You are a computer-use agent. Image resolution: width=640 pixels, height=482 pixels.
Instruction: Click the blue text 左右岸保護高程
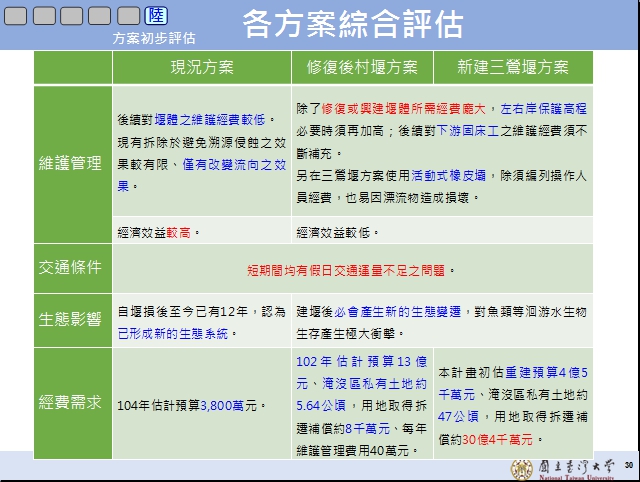tap(544, 109)
